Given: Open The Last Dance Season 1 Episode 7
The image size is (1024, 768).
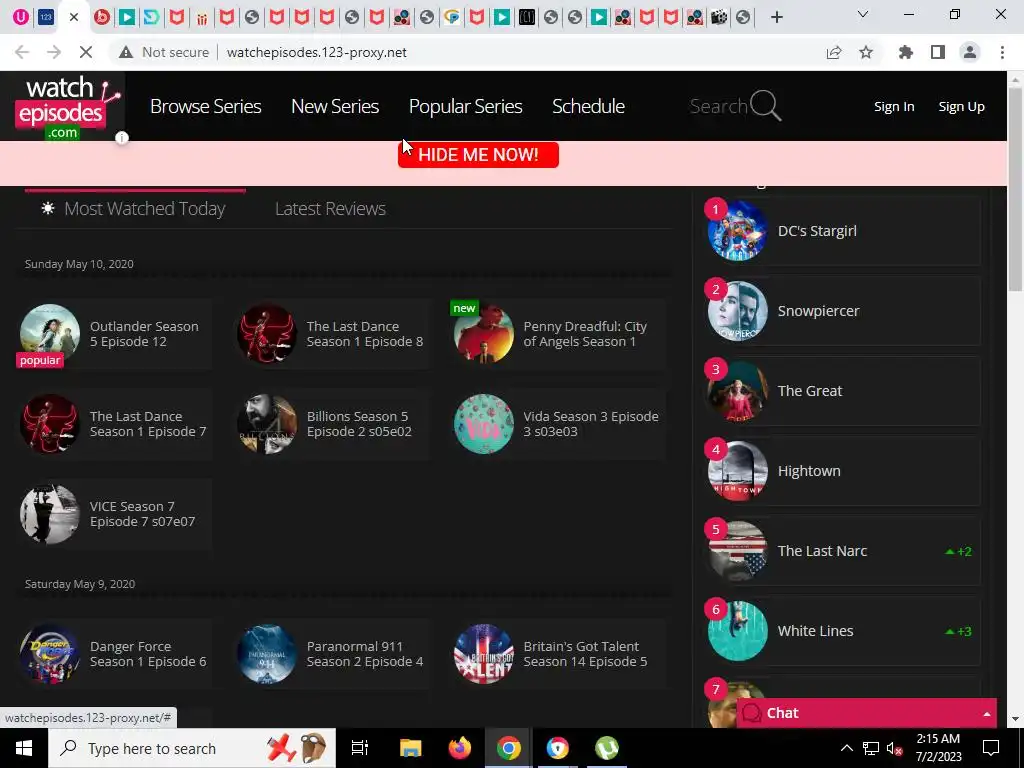Looking at the screenshot, I should coord(148,424).
